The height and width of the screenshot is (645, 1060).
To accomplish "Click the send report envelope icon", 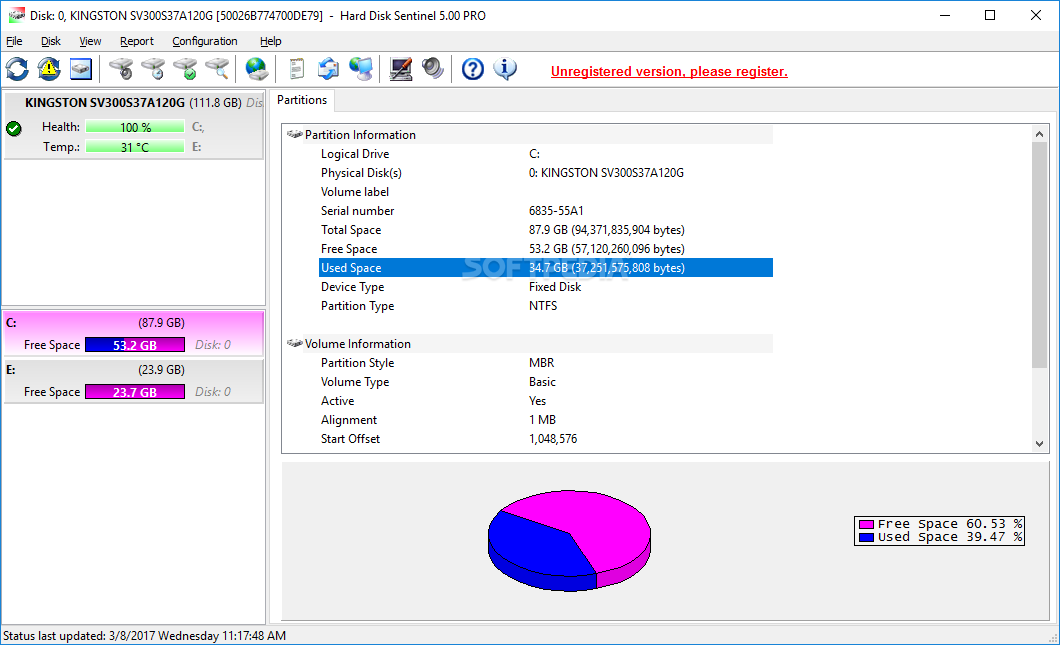I will click(x=329, y=69).
